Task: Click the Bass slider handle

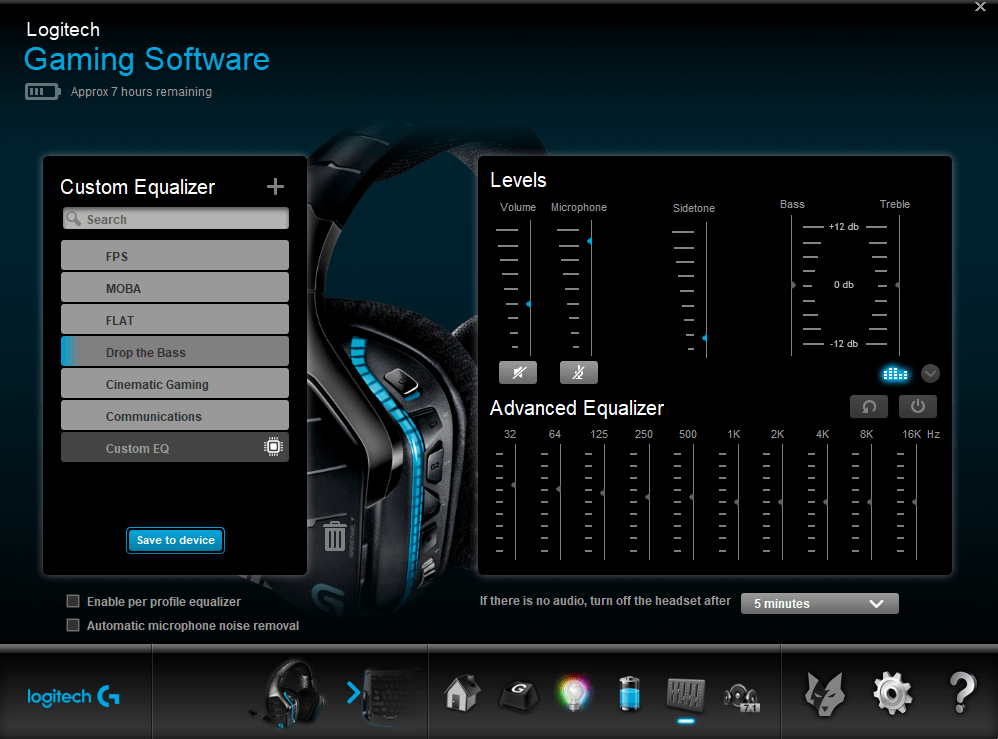Action: coord(793,285)
